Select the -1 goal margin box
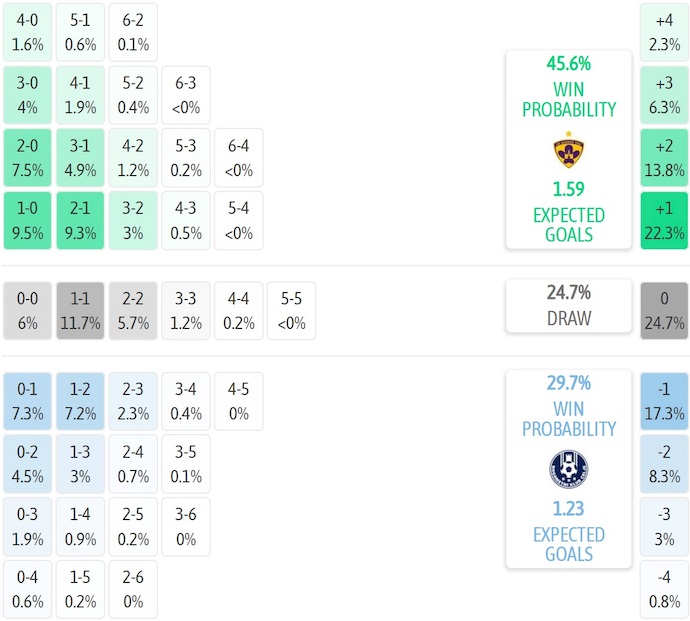The width and height of the screenshot is (690, 621). coord(664,400)
